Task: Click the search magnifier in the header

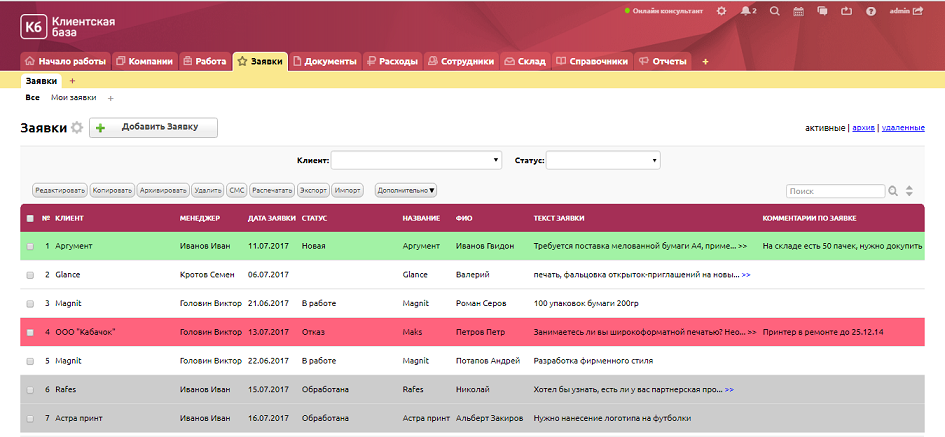Action: point(774,11)
